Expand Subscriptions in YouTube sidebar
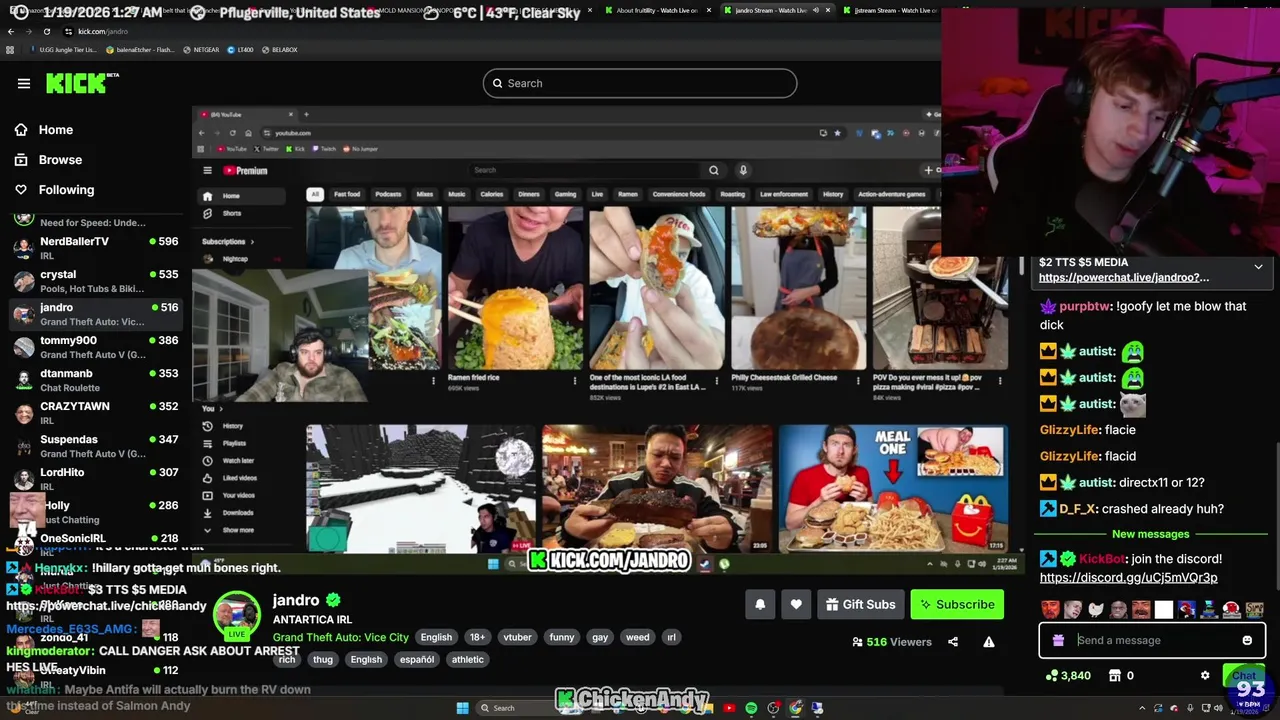The width and height of the screenshot is (1280, 720). (228, 241)
